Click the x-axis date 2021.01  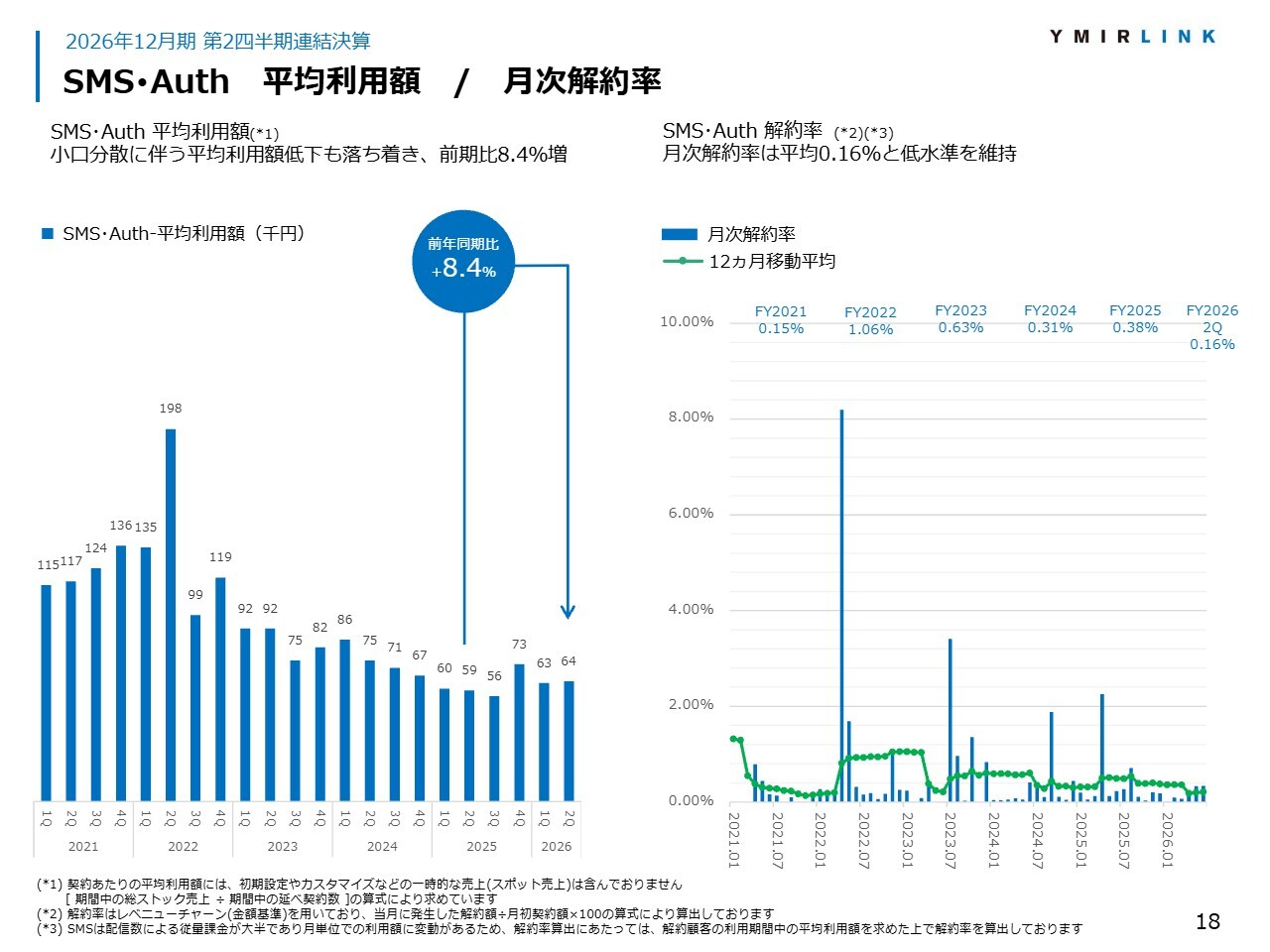pyautogui.click(x=734, y=840)
